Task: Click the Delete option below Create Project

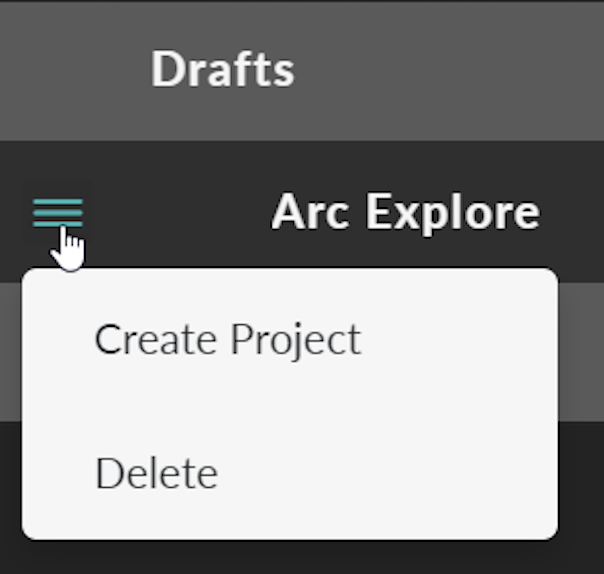Action: pyautogui.click(x=157, y=473)
